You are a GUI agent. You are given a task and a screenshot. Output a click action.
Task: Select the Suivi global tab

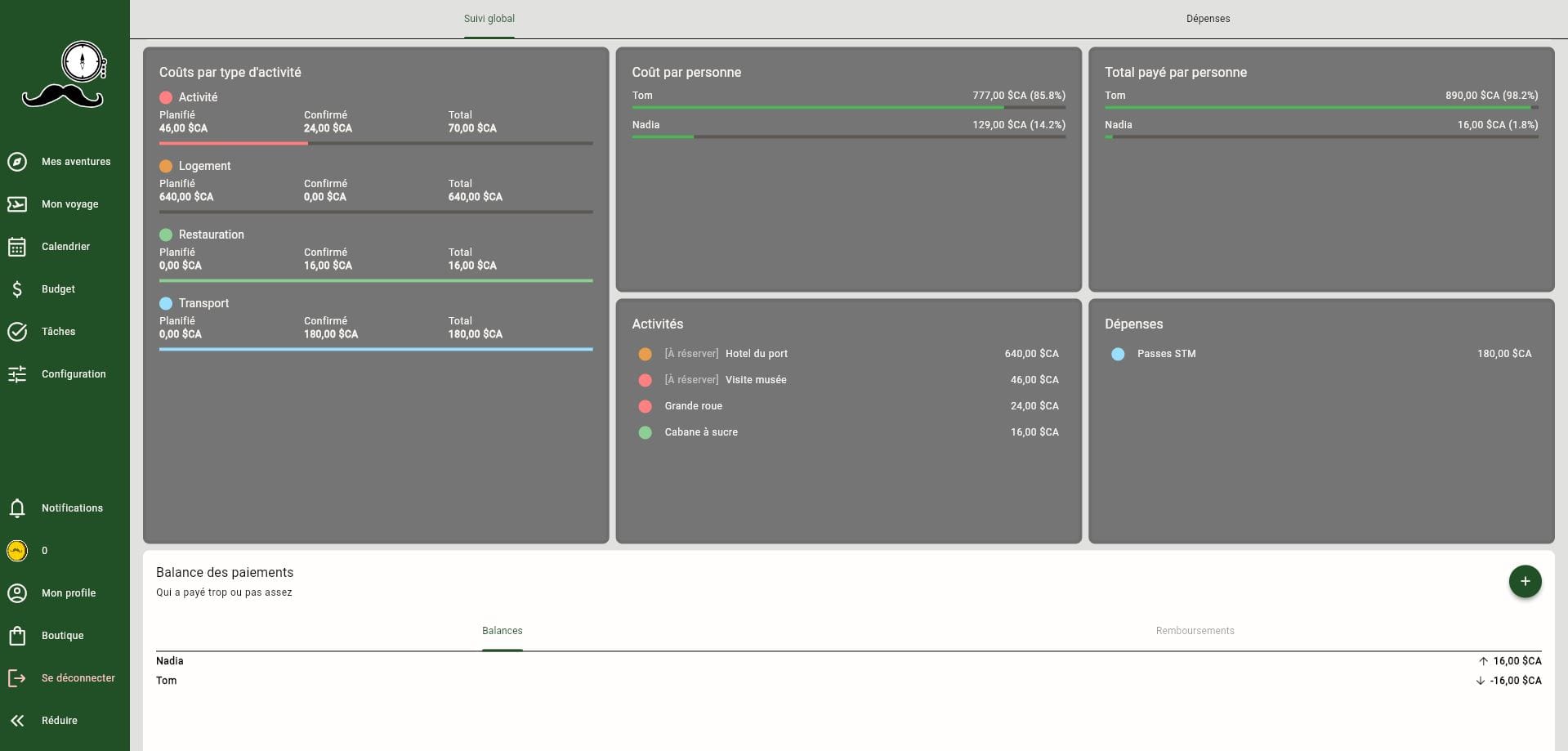point(489,19)
